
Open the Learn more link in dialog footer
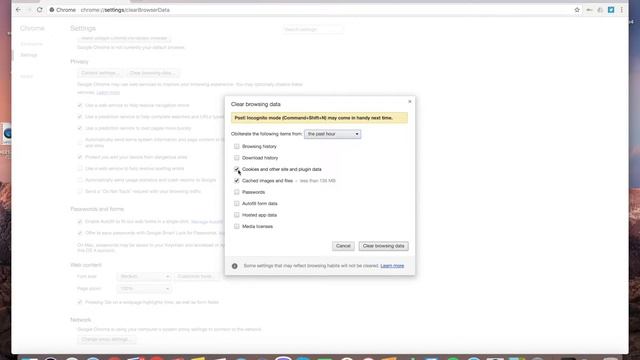tap(392, 266)
